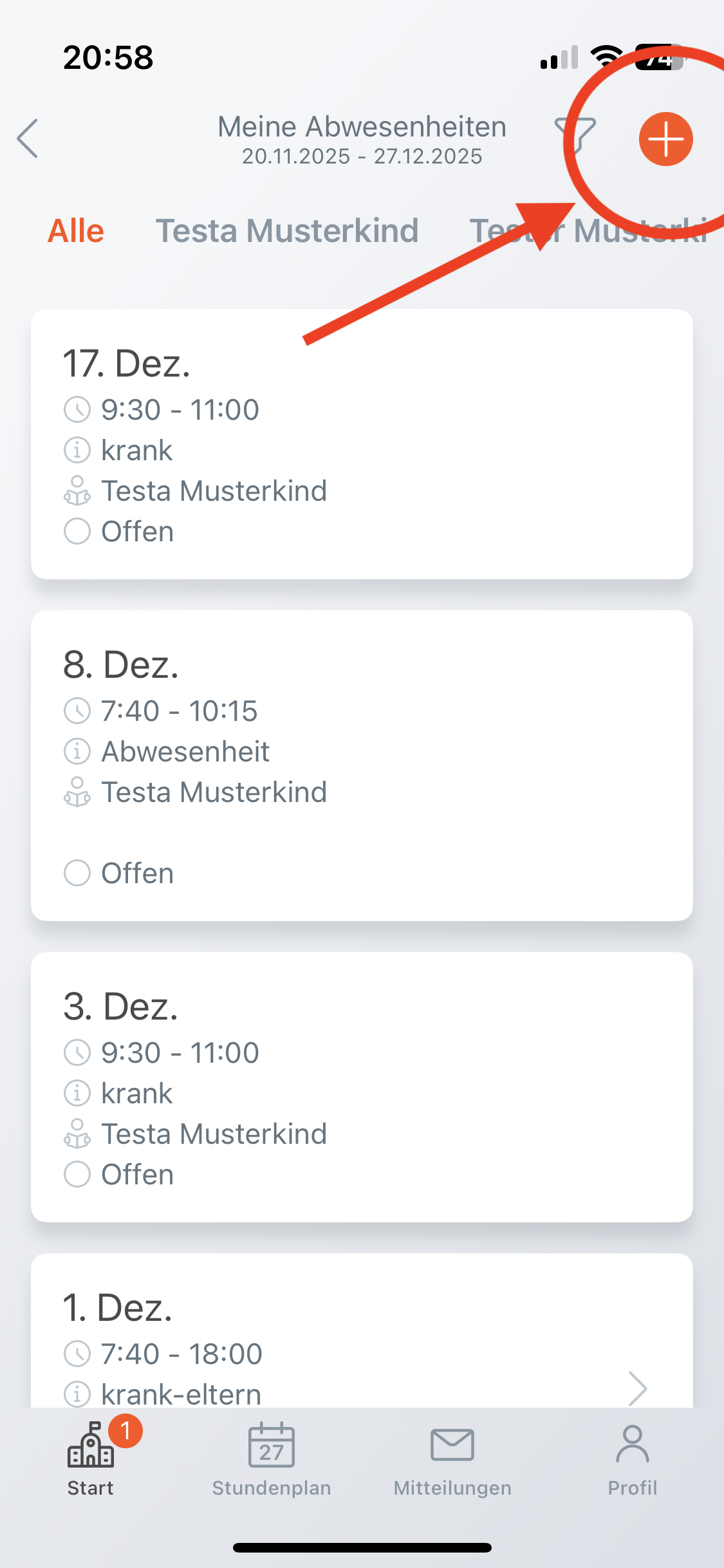
Task: Tap the Offen status circle on 8. Dez.
Action: coord(77,873)
